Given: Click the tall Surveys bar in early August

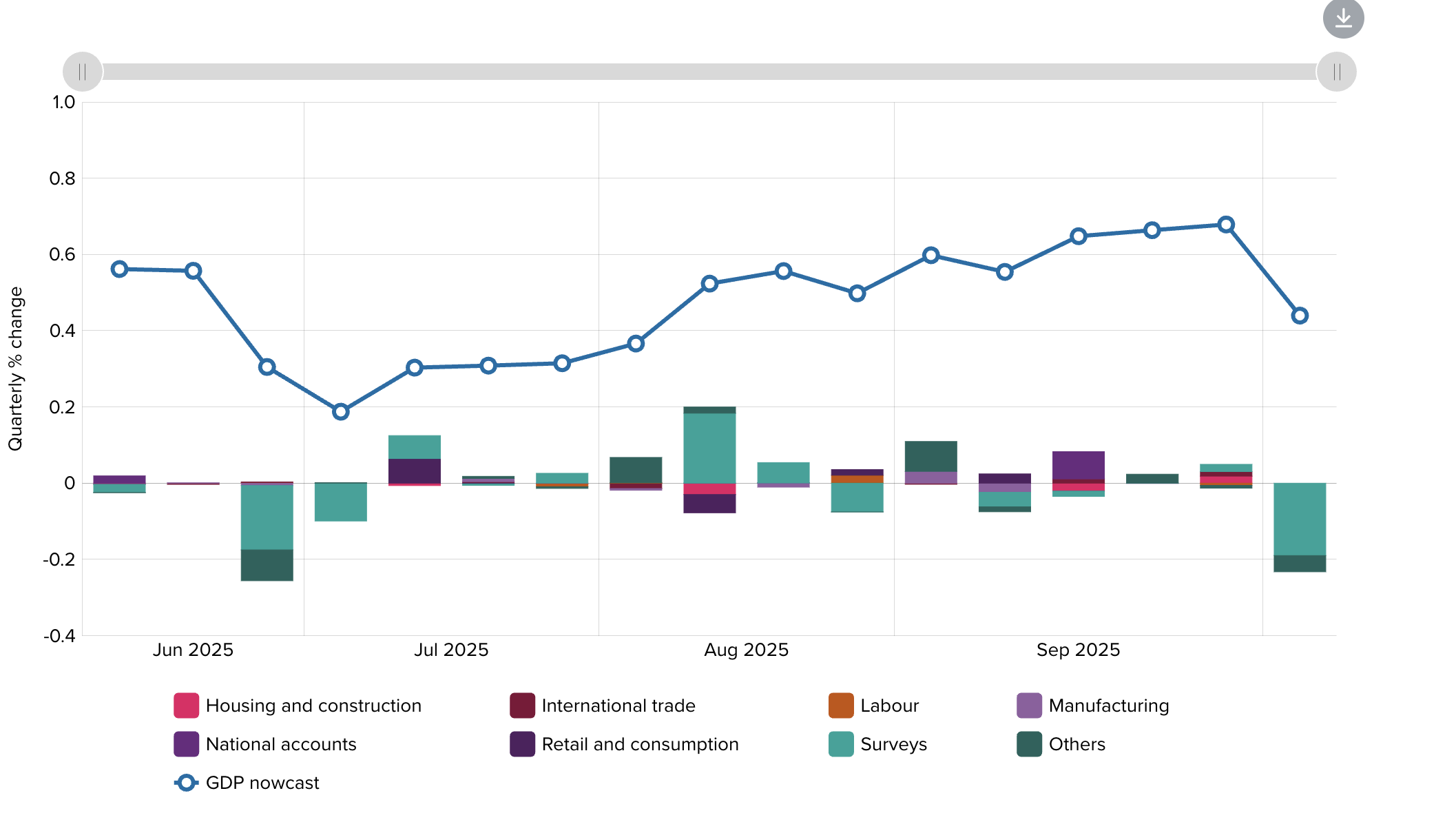Looking at the screenshot, I should [709, 448].
